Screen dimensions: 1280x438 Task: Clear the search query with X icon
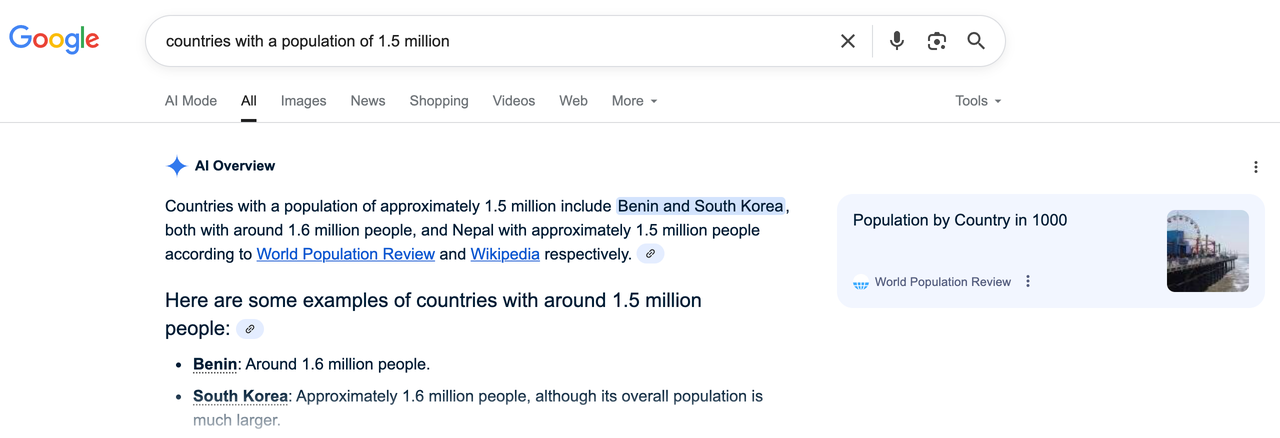pos(848,41)
